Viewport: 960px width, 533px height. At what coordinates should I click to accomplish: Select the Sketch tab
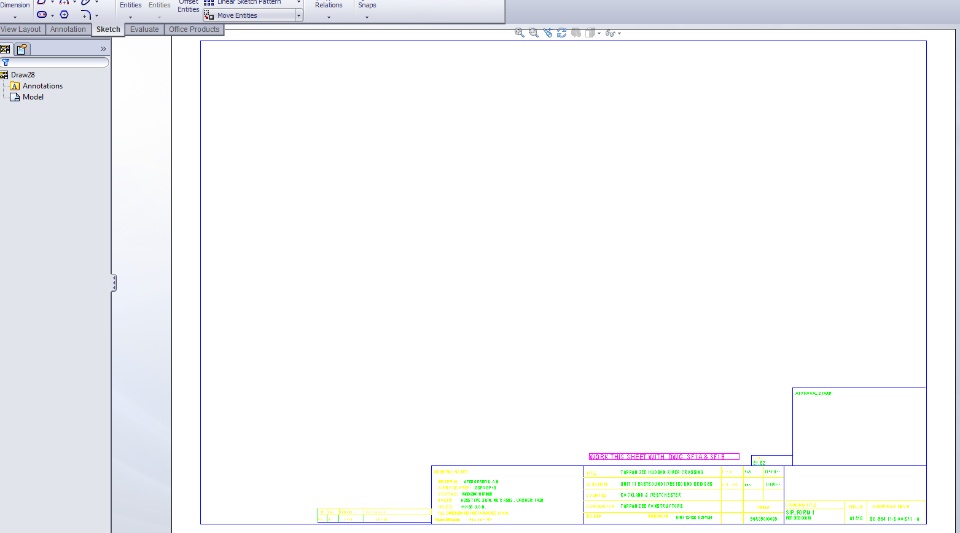click(108, 29)
